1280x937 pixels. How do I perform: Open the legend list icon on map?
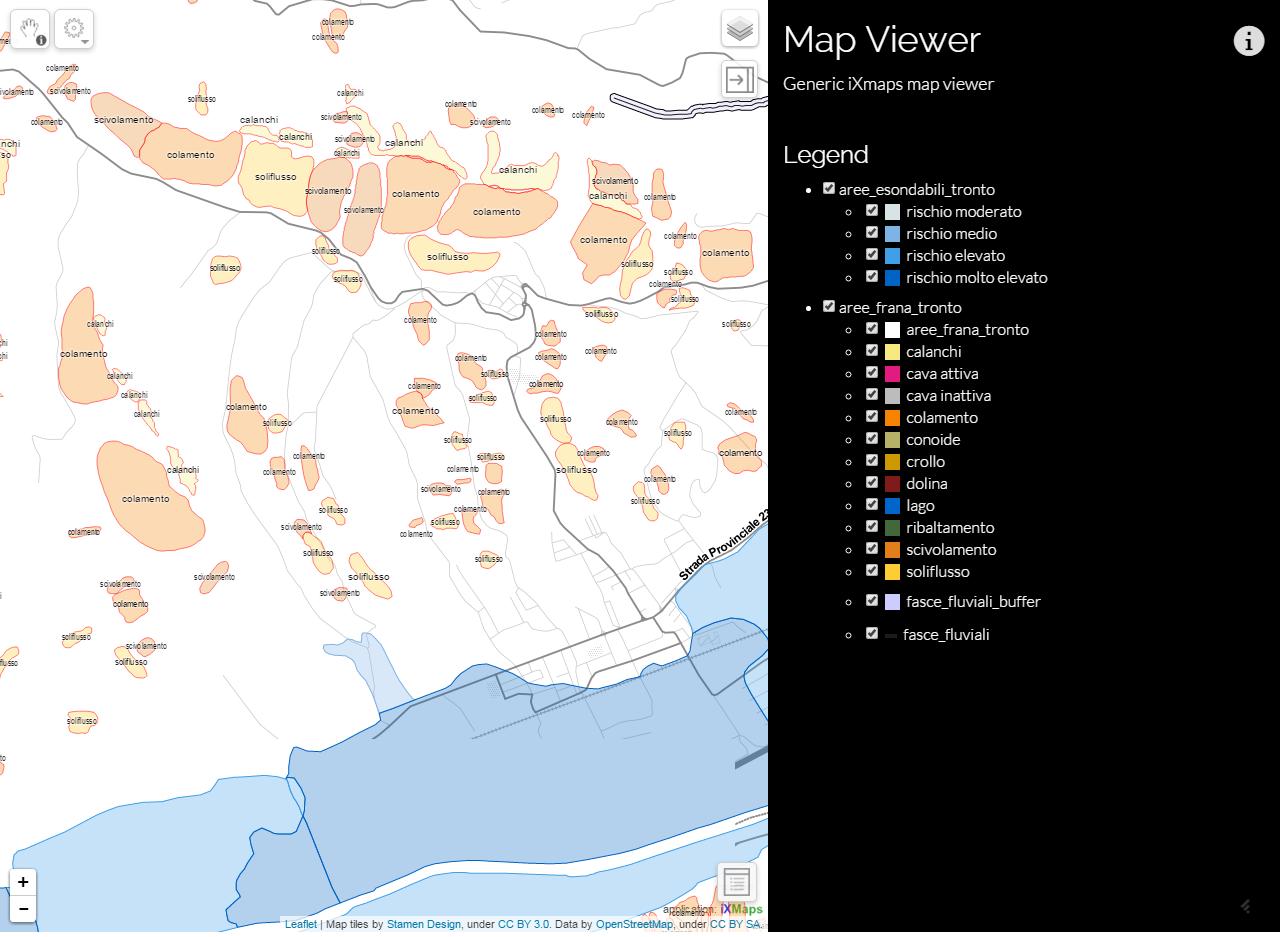coord(736,882)
